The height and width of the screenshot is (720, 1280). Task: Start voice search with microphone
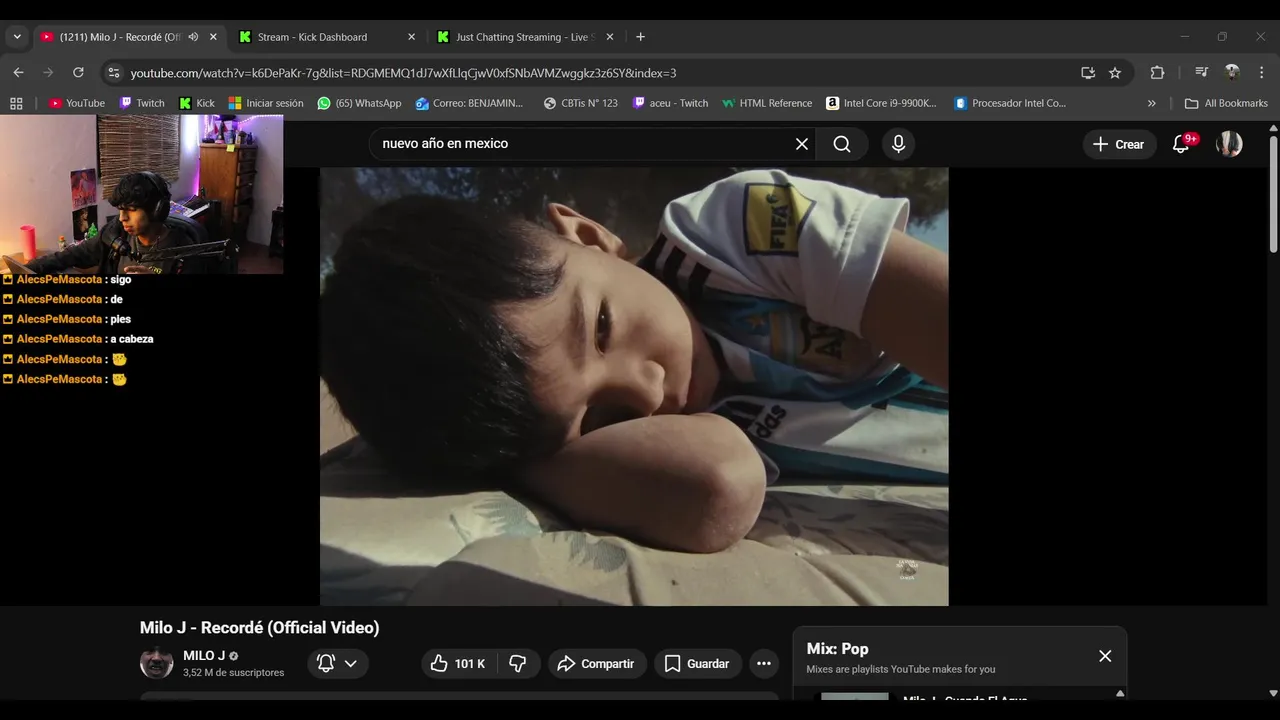pos(898,144)
